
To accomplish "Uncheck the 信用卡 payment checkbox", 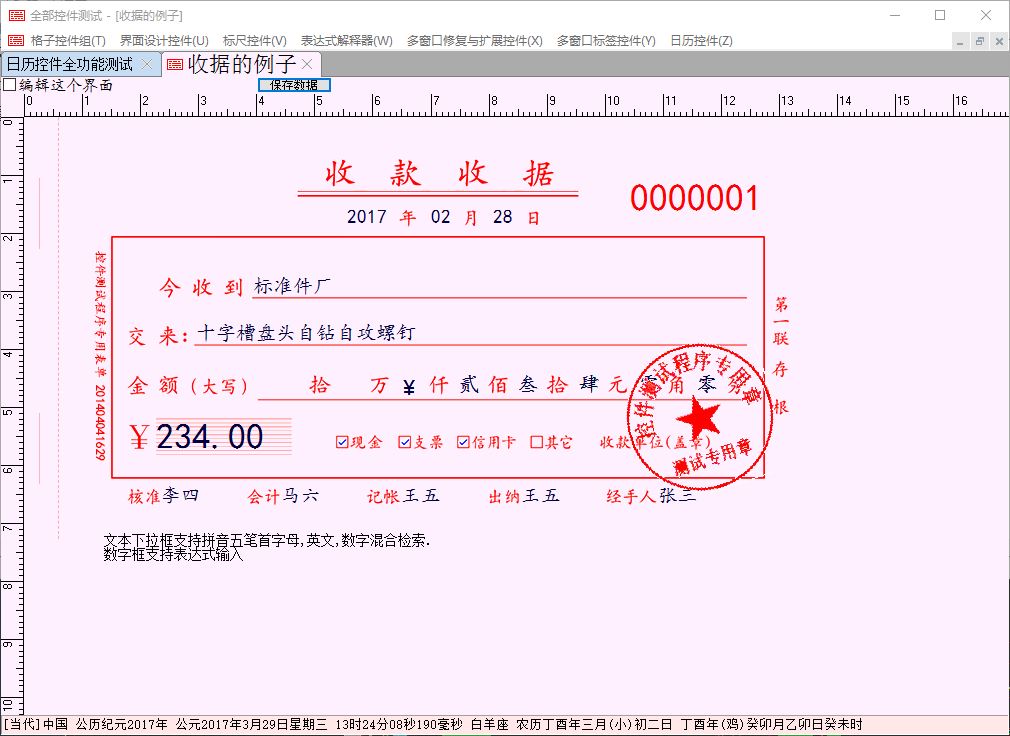I will coord(463,442).
